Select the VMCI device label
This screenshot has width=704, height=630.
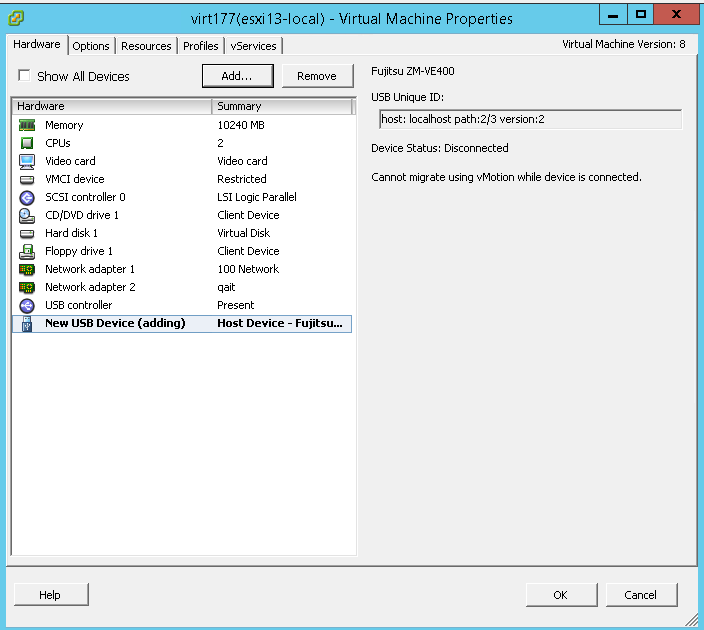pyautogui.click(x=75, y=179)
